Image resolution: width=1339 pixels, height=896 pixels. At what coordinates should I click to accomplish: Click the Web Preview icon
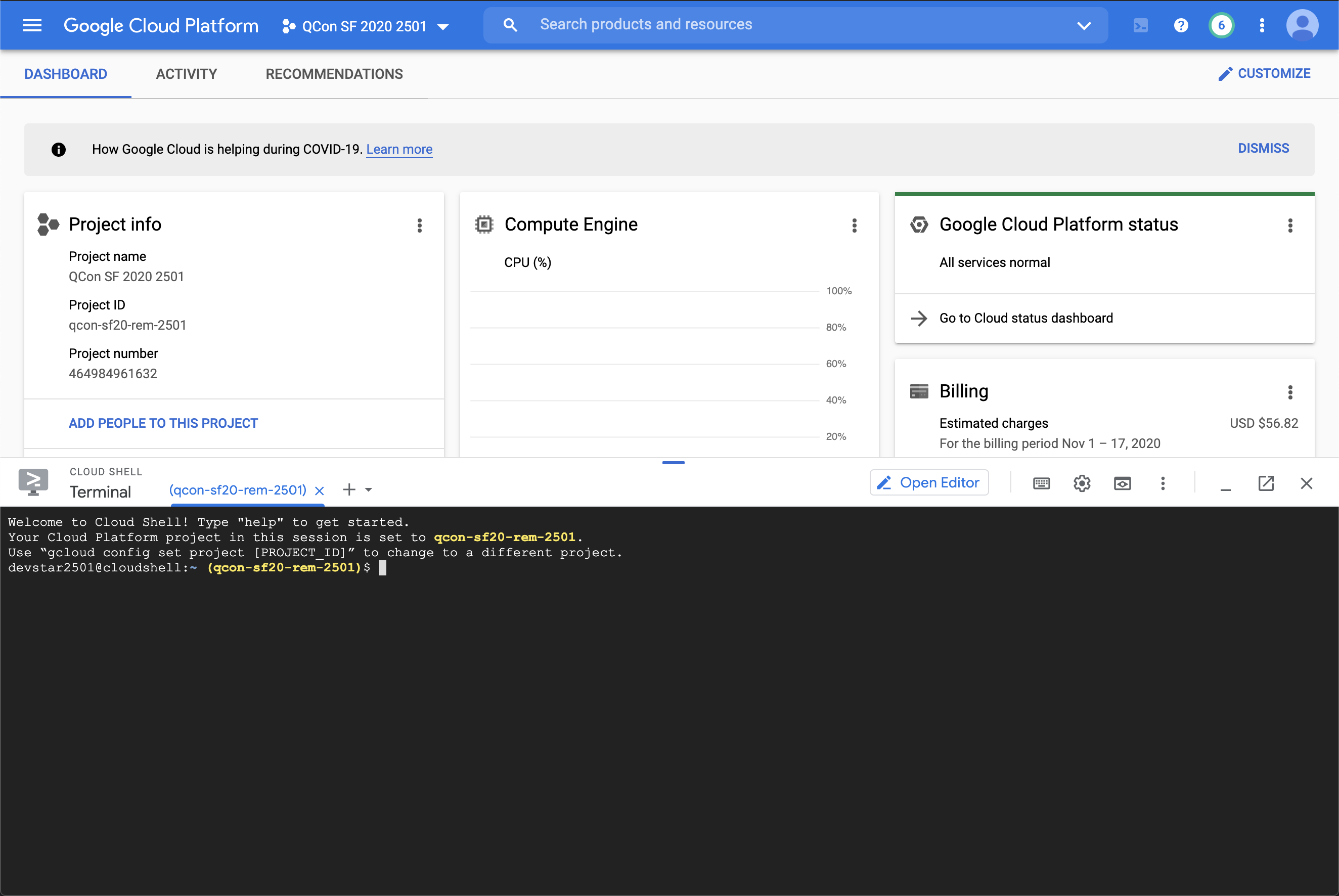(1122, 483)
